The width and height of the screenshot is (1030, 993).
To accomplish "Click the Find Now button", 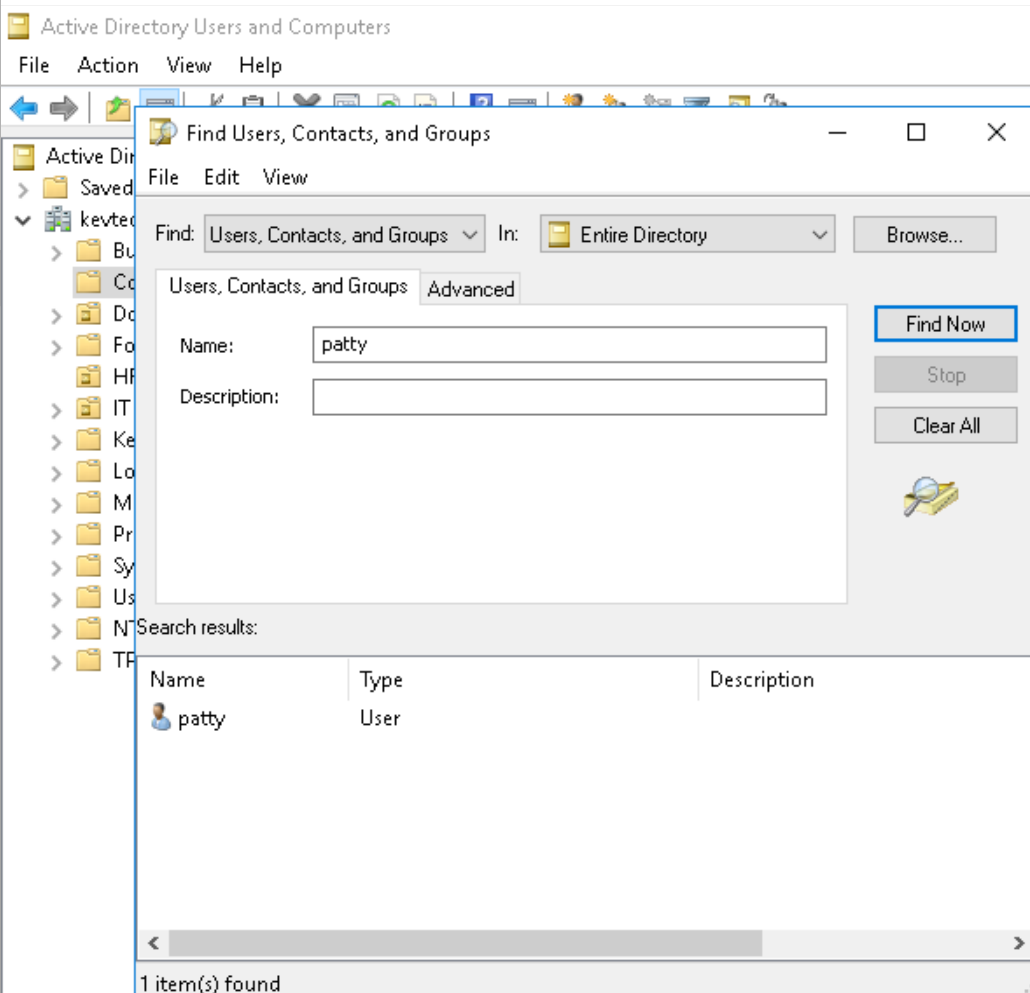I will pos(945,324).
